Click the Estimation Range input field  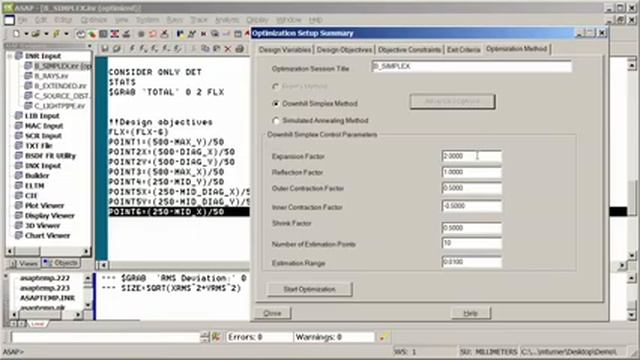(471, 262)
